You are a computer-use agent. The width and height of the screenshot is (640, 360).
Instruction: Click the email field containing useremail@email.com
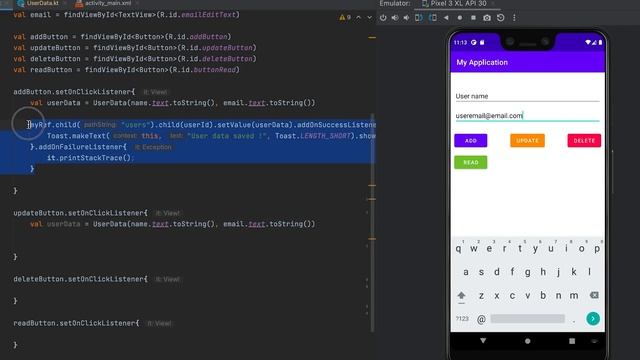pos(527,116)
